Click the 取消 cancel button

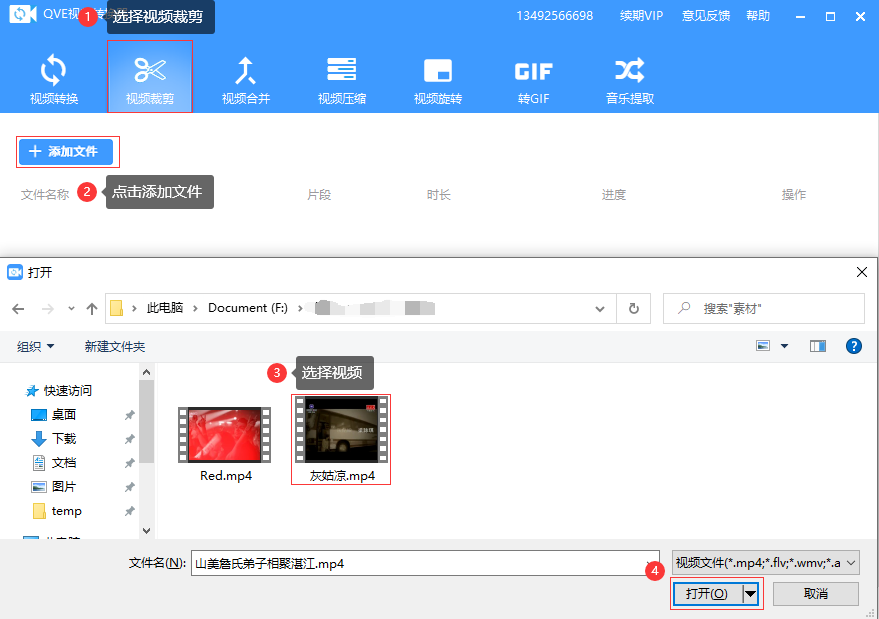(x=816, y=594)
